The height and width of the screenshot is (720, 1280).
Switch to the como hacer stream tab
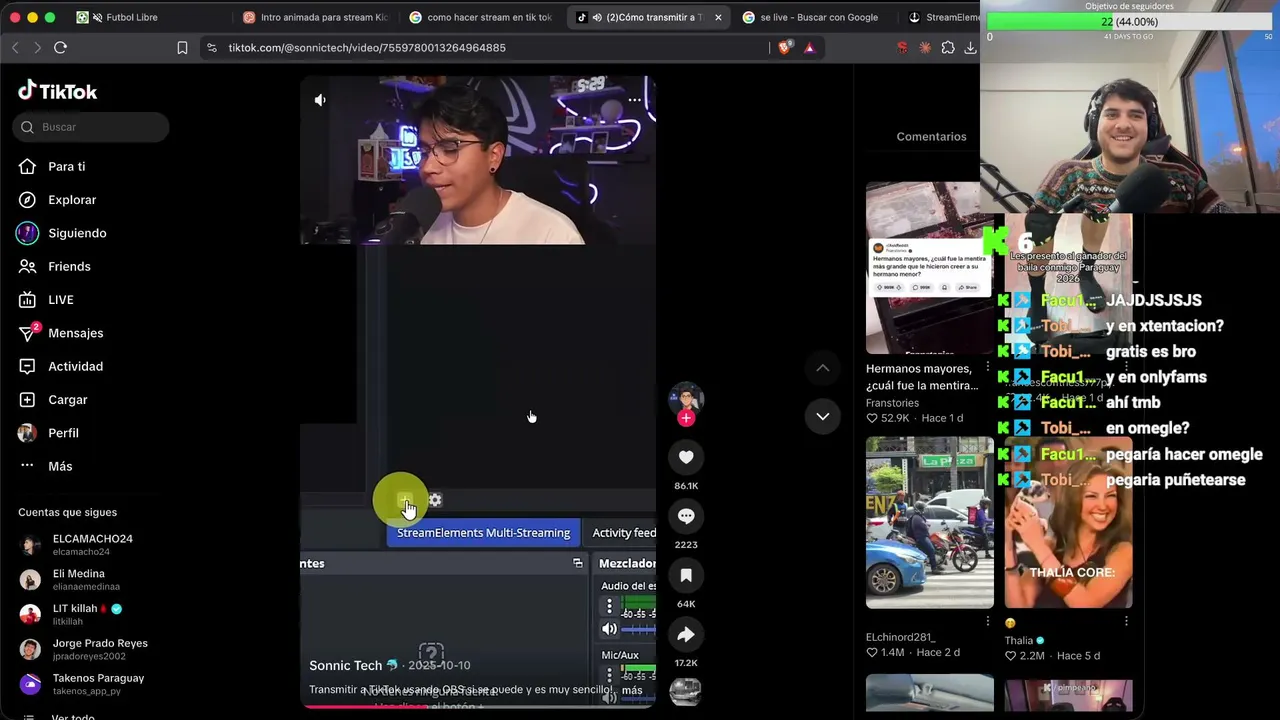pos(482,17)
